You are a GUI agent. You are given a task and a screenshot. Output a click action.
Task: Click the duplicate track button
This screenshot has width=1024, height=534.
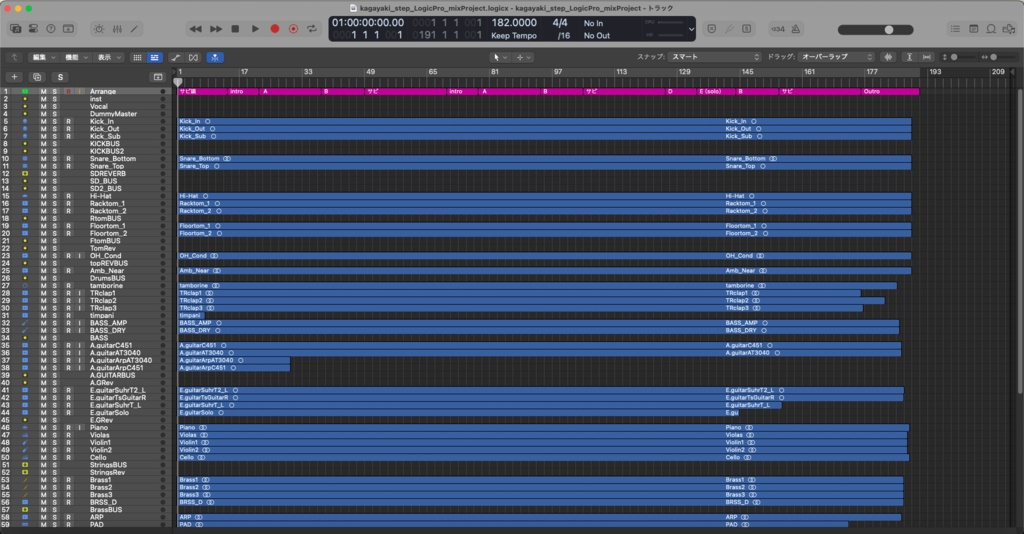(x=37, y=77)
